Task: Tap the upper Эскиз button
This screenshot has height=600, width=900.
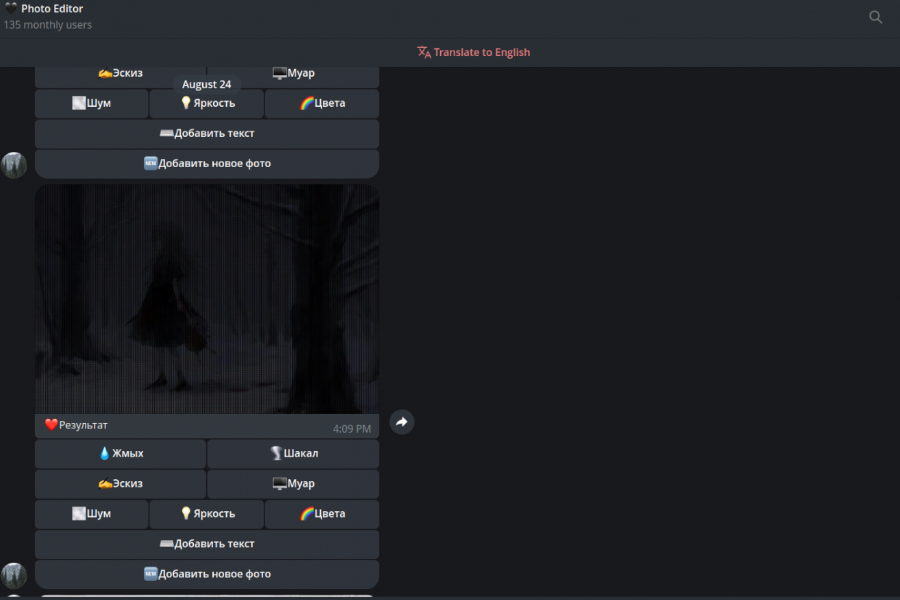Action: point(121,73)
